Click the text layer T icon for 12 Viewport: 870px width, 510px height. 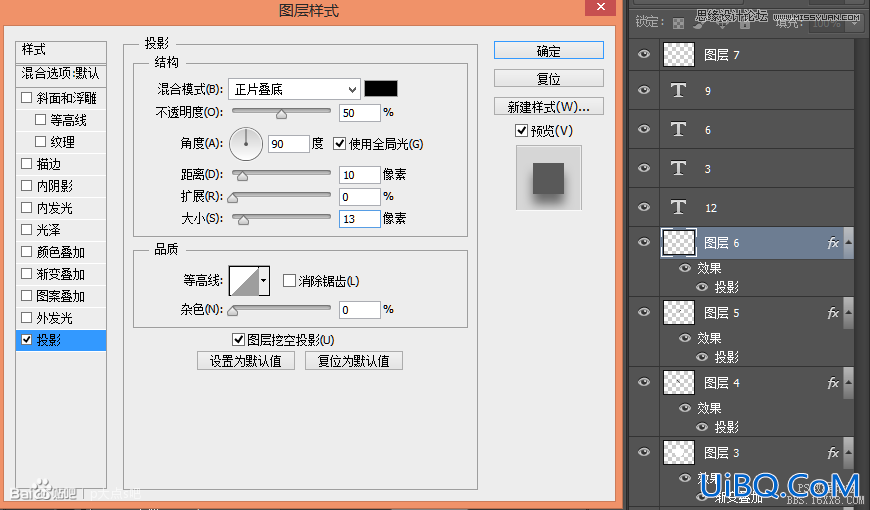678,207
